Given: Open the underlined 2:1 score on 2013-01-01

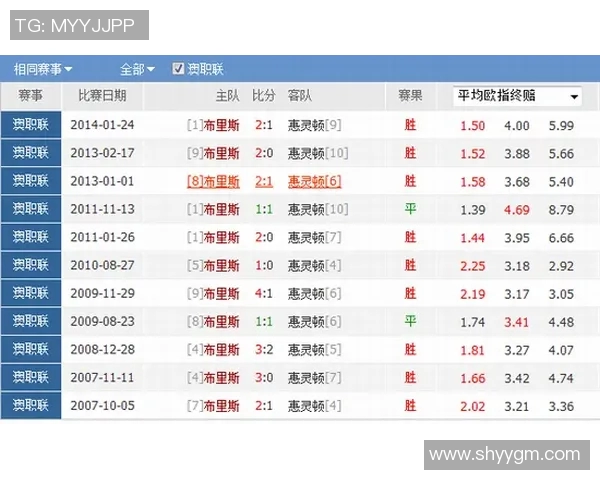Looking at the screenshot, I should coord(264,182).
